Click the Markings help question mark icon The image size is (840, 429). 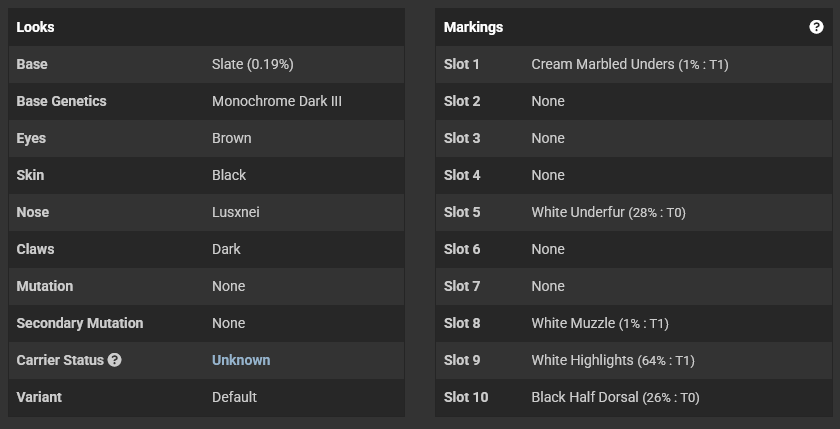[x=816, y=27]
